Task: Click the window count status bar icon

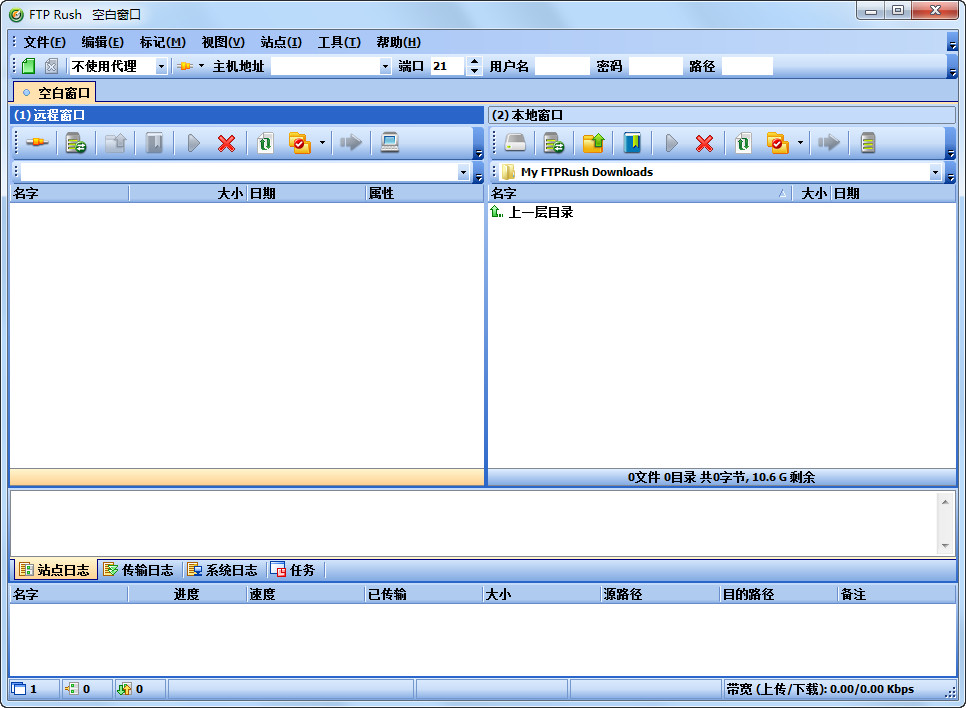Action: click(x=19, y=689)
